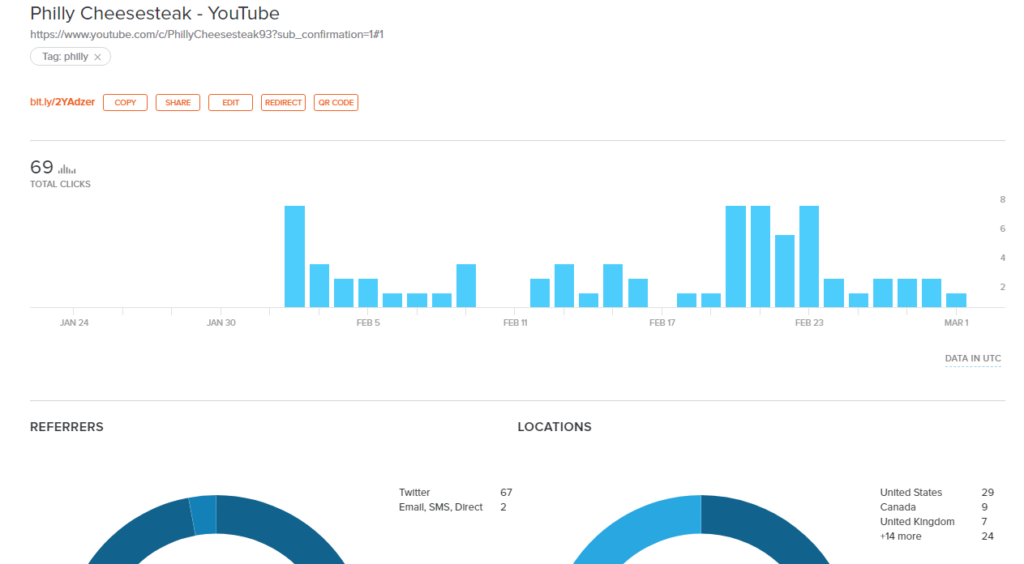Click the DATA IN UTC label
1024x564 pixels.
pos(972,358)
